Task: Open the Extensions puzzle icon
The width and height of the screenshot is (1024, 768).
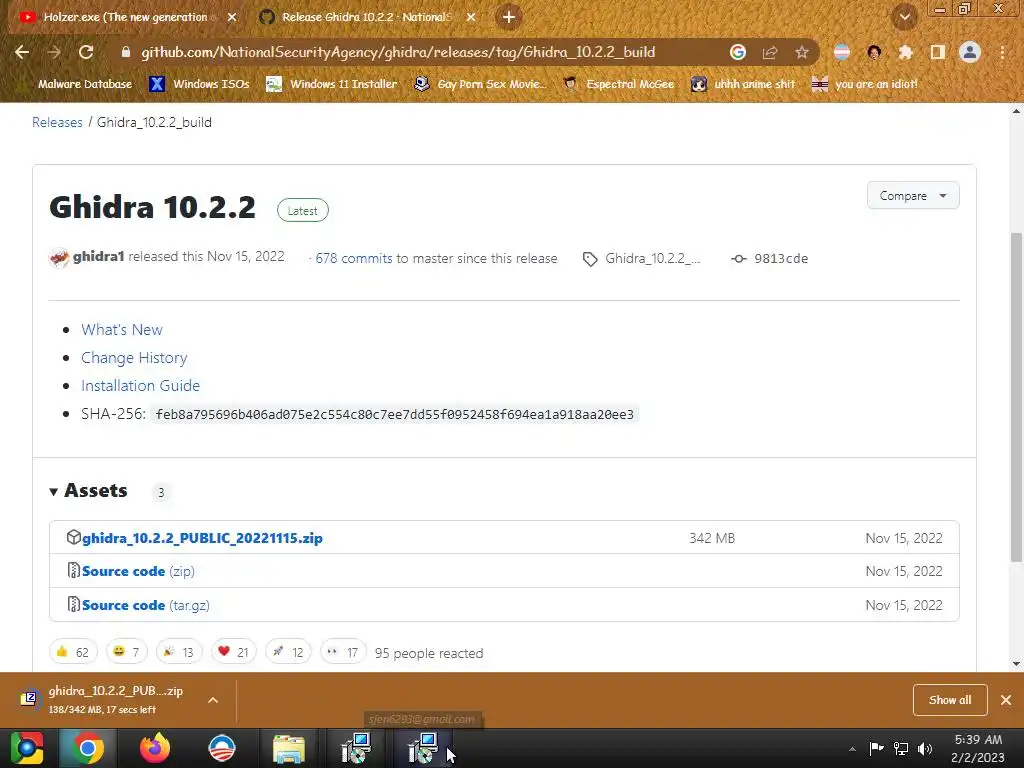Action: click(905, 52)
